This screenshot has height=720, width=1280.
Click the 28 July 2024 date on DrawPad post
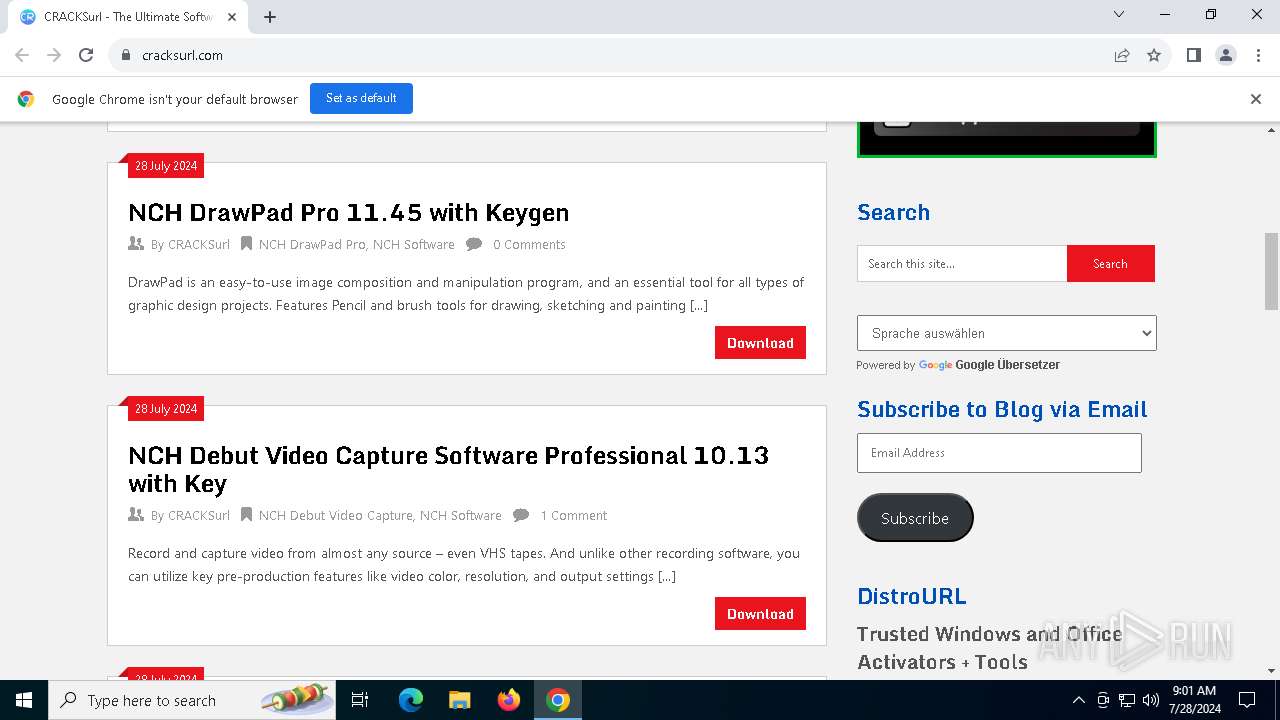click(166, 166)
